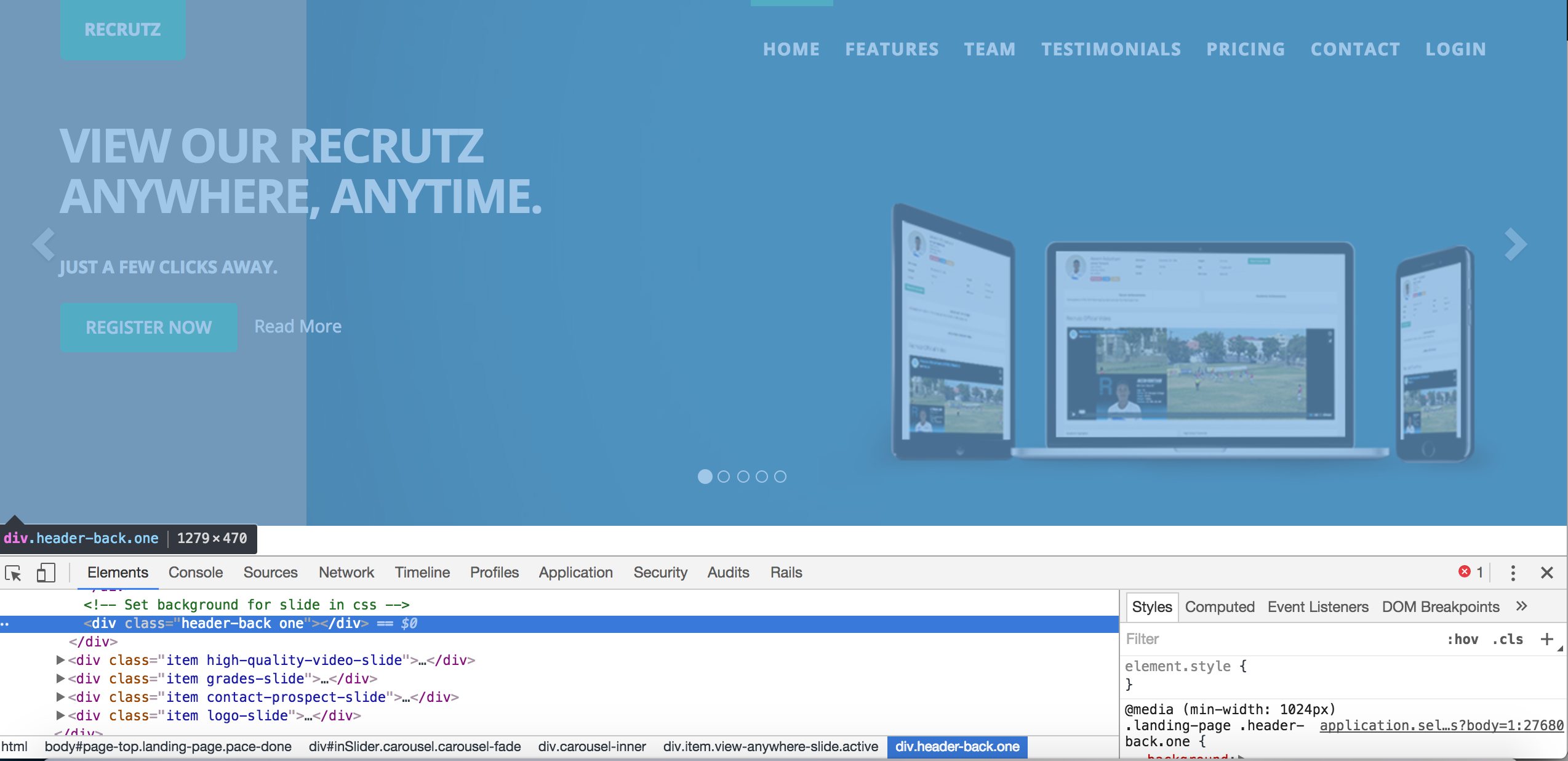Click the REGISTER NOW button
Screen dimensions: 1568x761
[148, 327]
